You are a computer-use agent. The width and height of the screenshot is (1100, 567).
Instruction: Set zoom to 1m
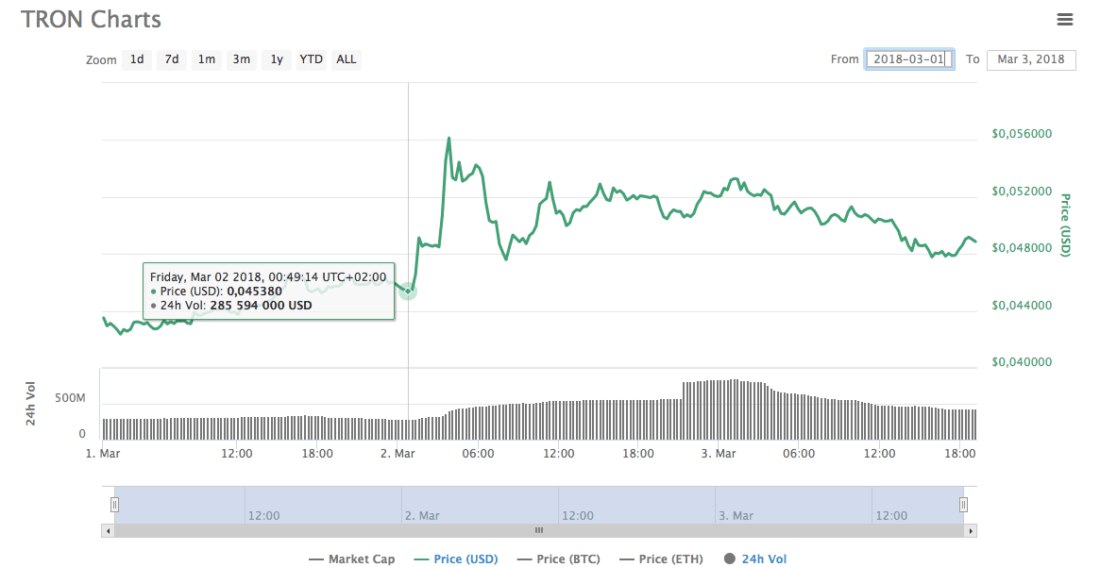pos(206,60)
